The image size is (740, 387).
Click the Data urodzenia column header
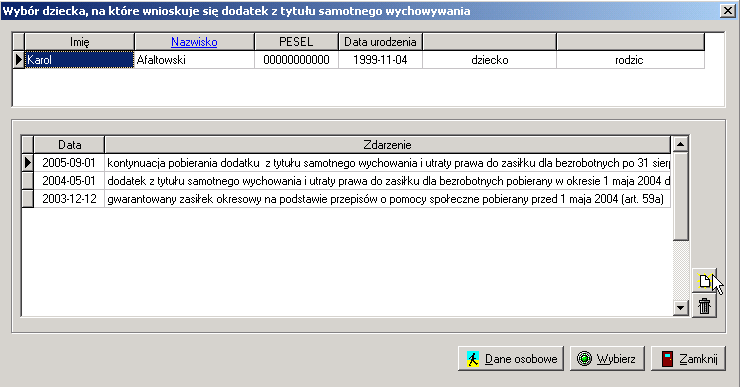pyautogui.click(x=380, y=42)
